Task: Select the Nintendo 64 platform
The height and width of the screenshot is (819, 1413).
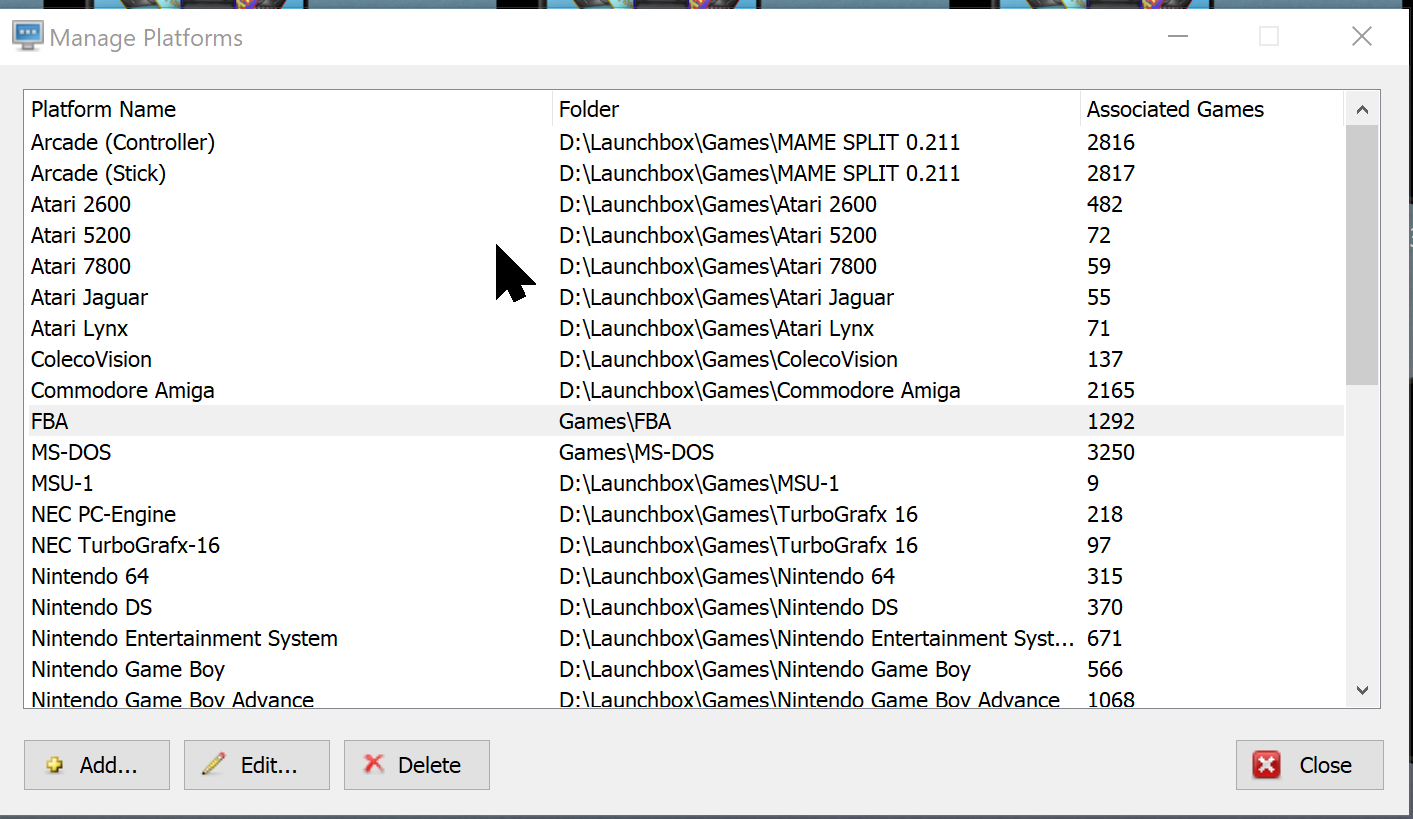Action: [x=684, y=576]
